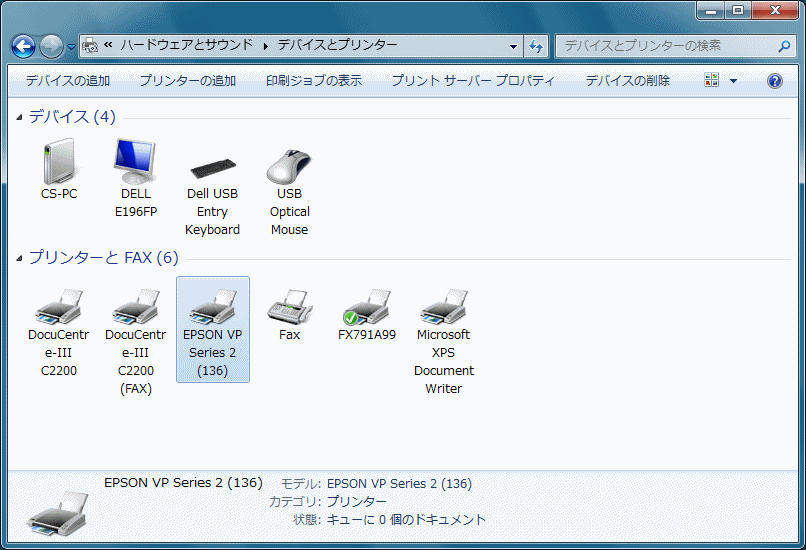Collapse the プリンターと FAX (6) group

(x=20, y=258)
